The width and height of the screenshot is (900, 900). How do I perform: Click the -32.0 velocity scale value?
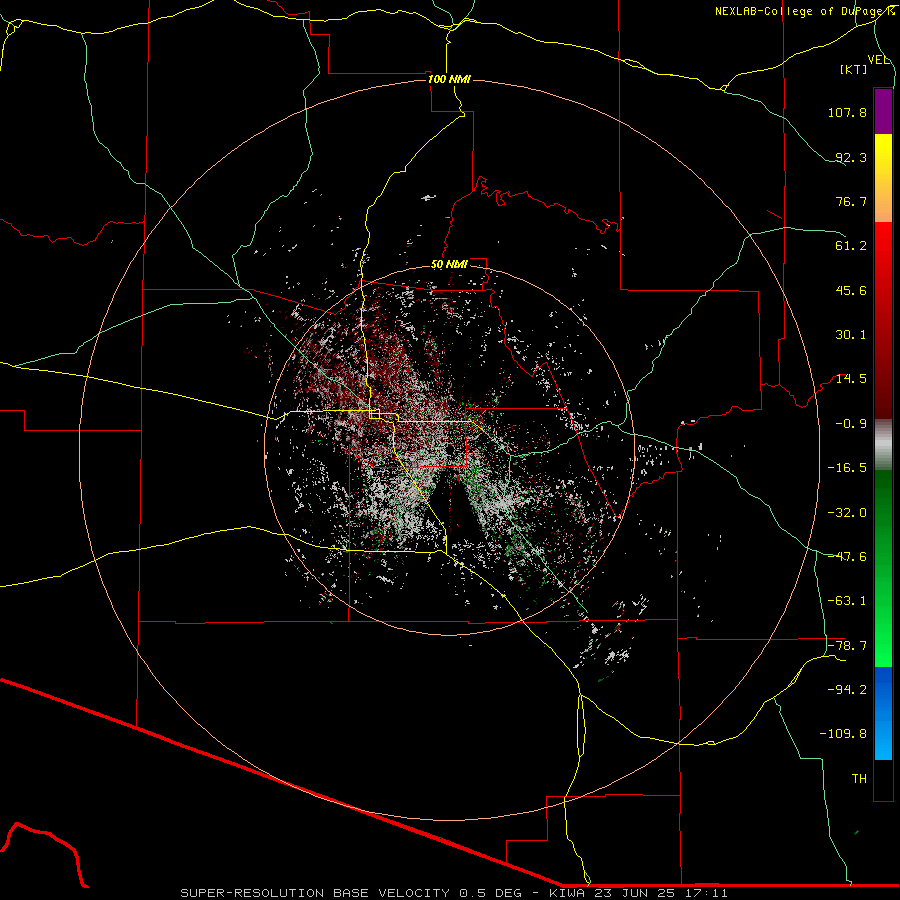click(847, 513)
